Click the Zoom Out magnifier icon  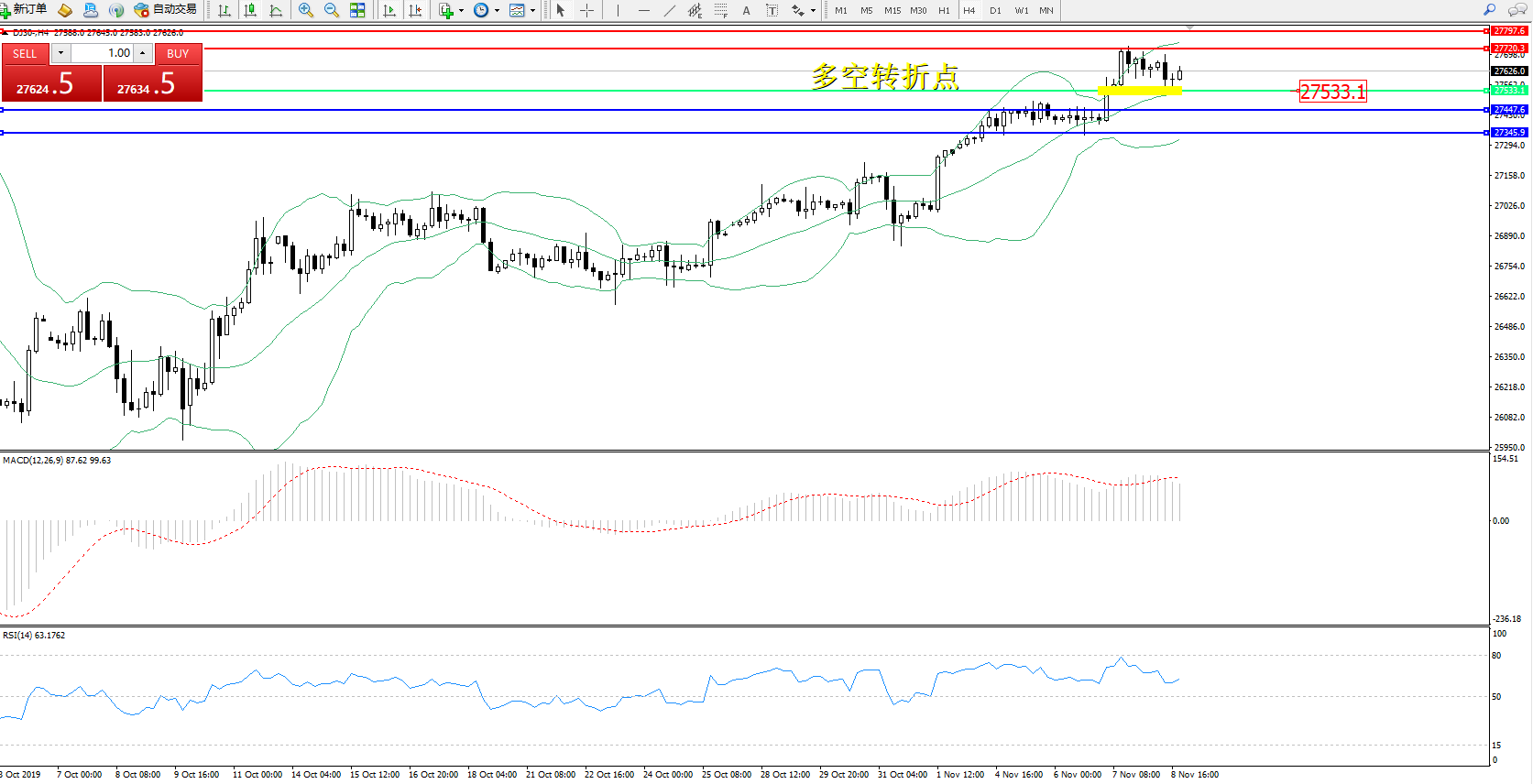(332, 10)
